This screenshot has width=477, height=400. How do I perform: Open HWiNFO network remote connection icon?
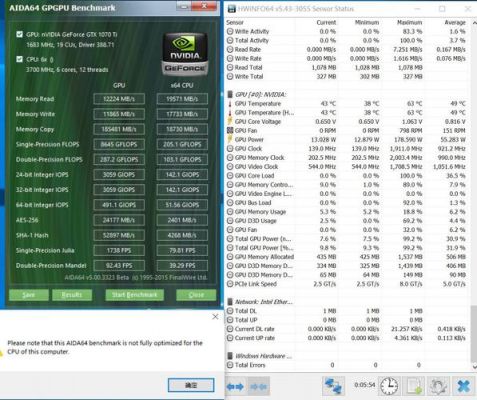334,386
